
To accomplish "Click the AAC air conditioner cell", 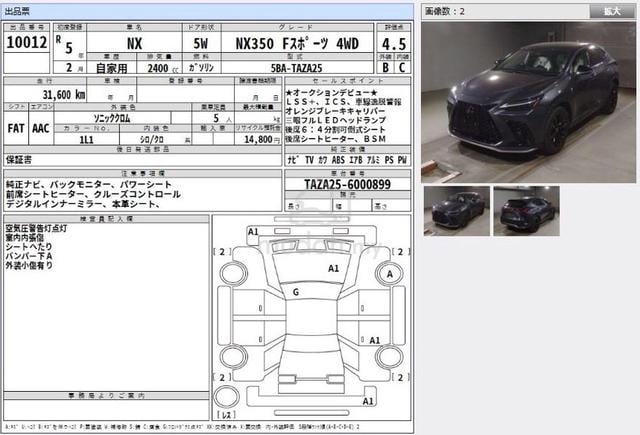I will point(41,128).
